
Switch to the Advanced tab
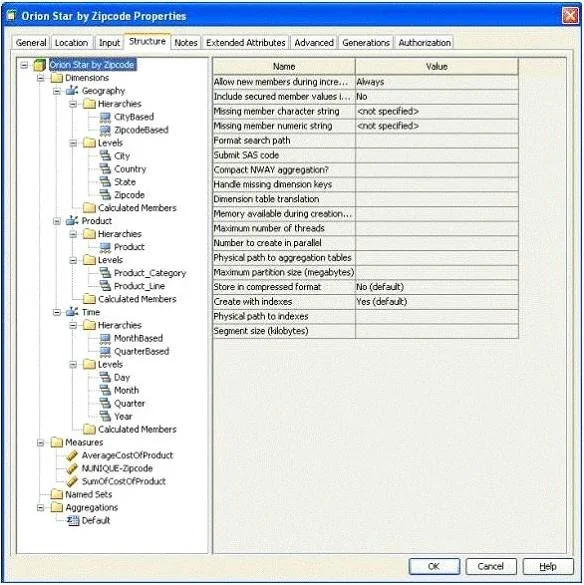[x=314, y=43]
